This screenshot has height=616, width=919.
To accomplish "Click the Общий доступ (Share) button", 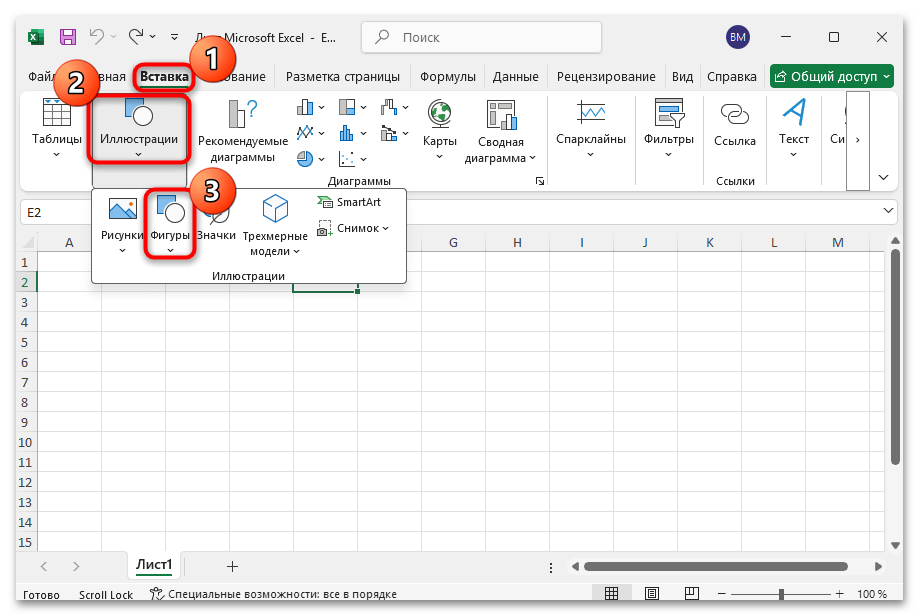I will pos(832,76).
